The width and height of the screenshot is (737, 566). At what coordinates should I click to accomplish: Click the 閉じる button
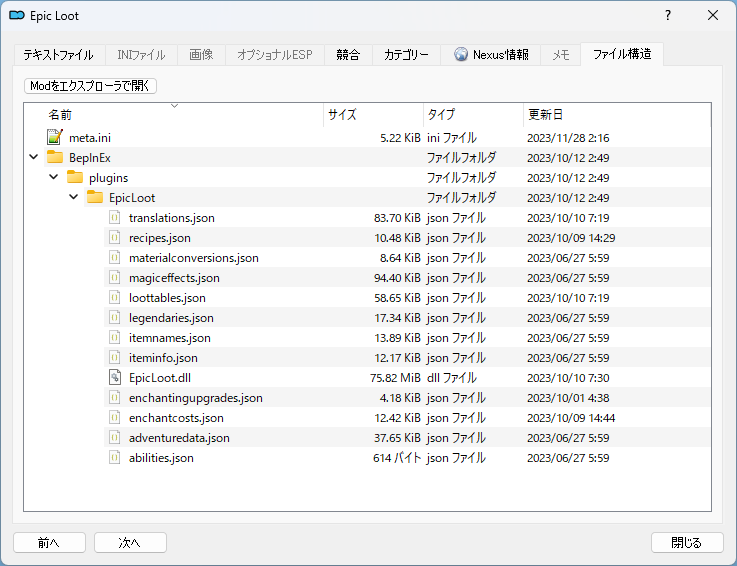click(687, 542)
